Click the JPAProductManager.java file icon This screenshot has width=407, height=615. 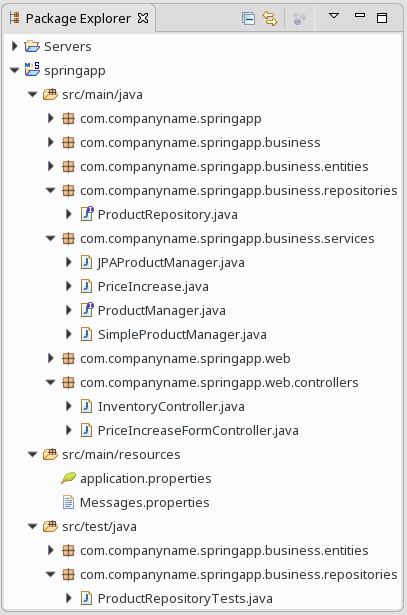(86, 262)
